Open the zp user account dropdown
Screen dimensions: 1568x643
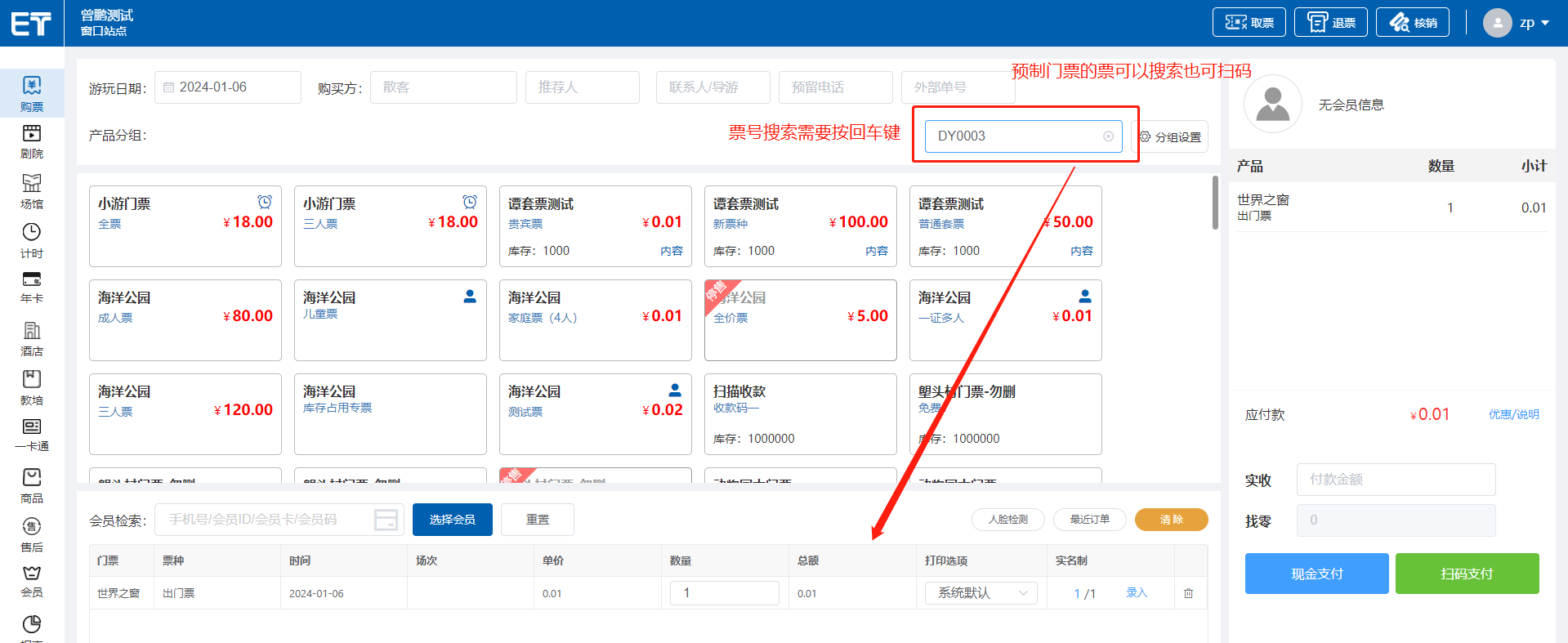coord(1517,23)
